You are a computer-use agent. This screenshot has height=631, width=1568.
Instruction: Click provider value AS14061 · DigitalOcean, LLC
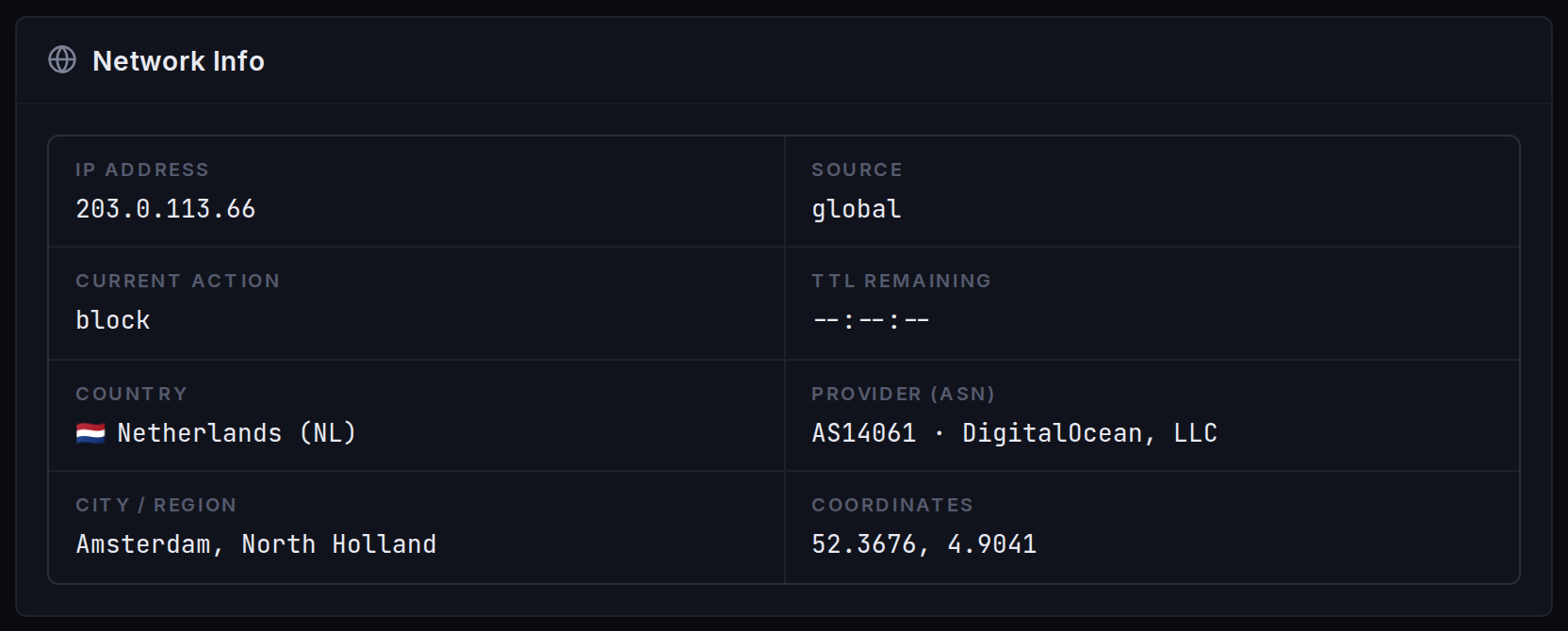click(1015, 433)
